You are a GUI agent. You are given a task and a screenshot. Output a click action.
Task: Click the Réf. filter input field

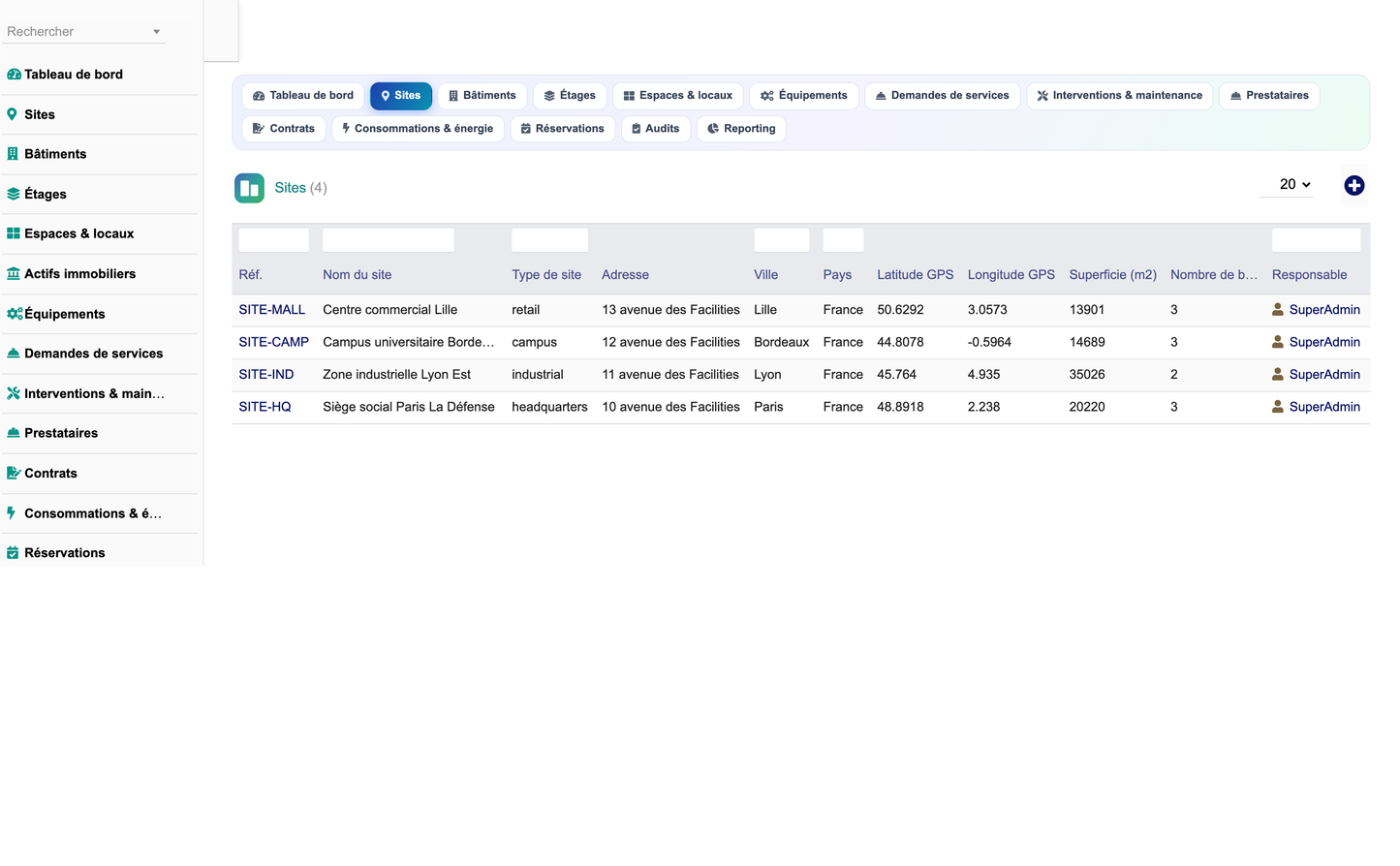(x=274, y=240)
